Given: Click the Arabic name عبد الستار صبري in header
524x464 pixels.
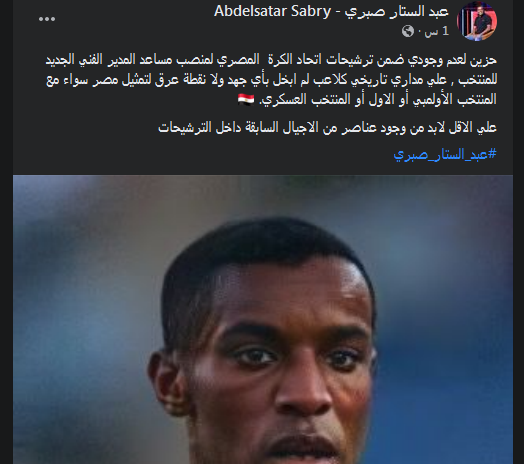Looking at the screenshot, I should pos(397,11).
